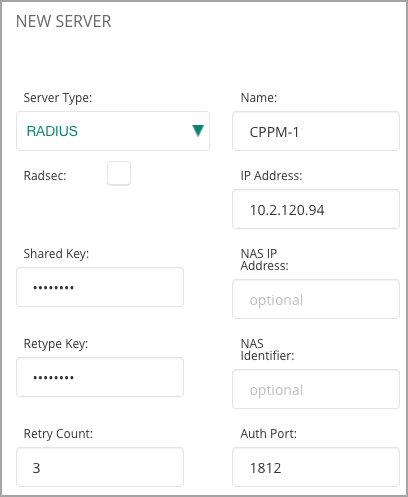Focus the Auth Port field showing 1812
Image resolution: width=408 pixels, height=497 pixels.
(x=316, y=467)
